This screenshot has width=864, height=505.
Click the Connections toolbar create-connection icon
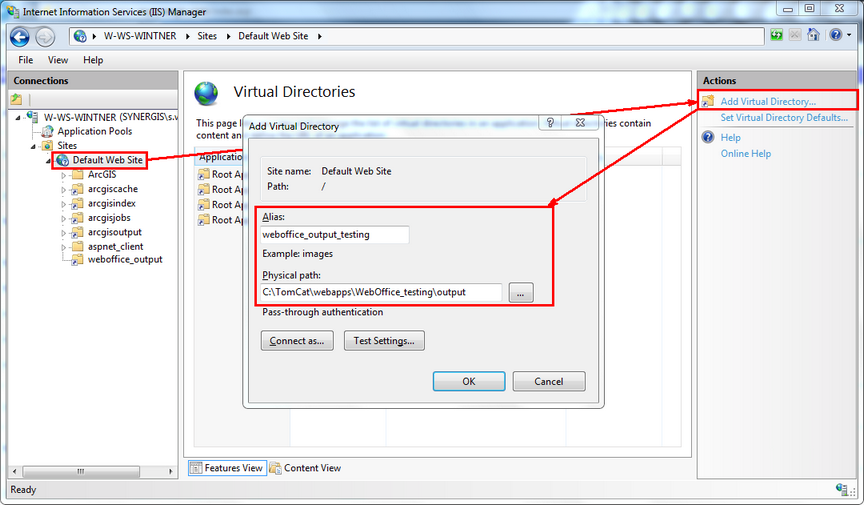click(17, 99)
